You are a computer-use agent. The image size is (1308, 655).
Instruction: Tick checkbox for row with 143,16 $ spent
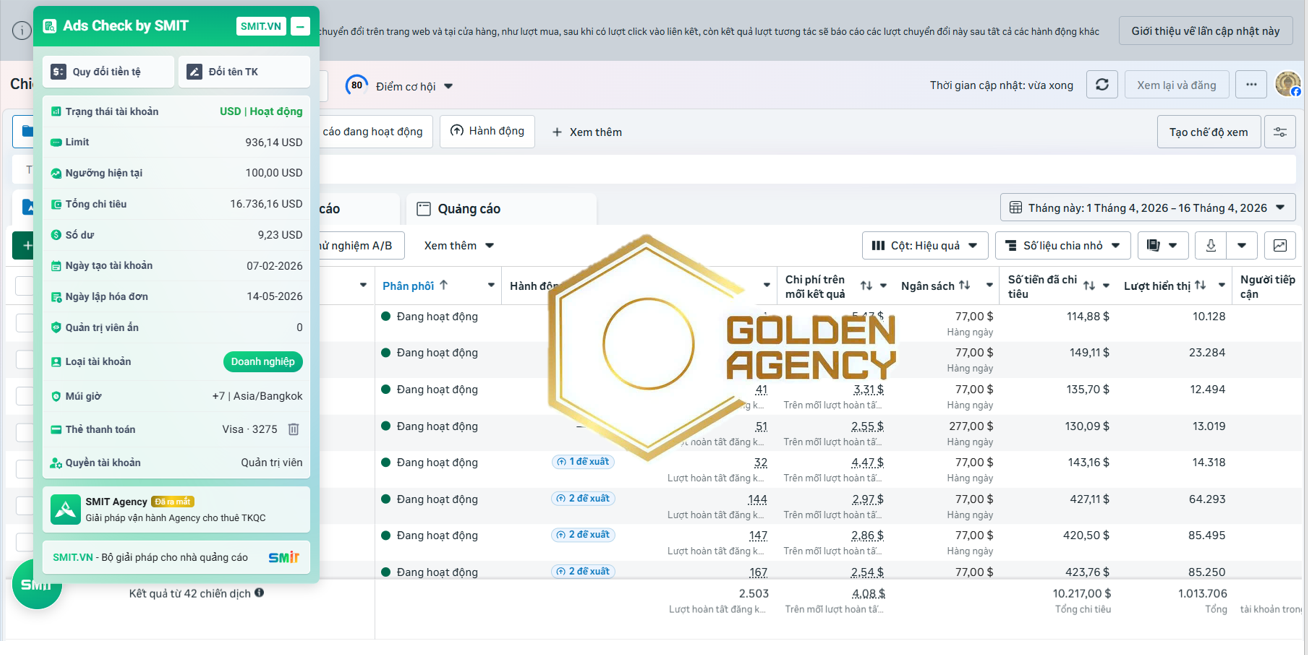(x=25, y=469)
